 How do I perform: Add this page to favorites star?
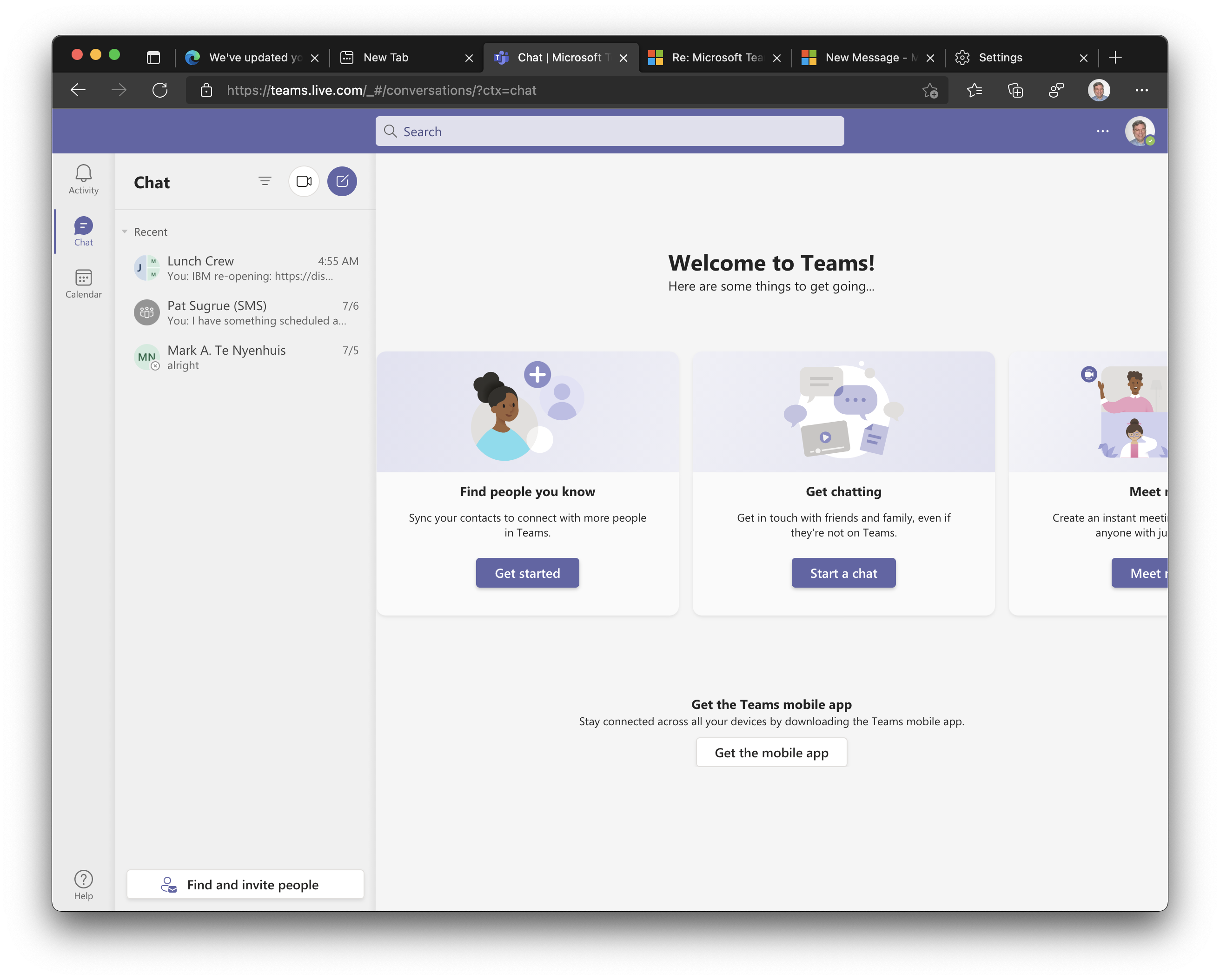(930, 90)
